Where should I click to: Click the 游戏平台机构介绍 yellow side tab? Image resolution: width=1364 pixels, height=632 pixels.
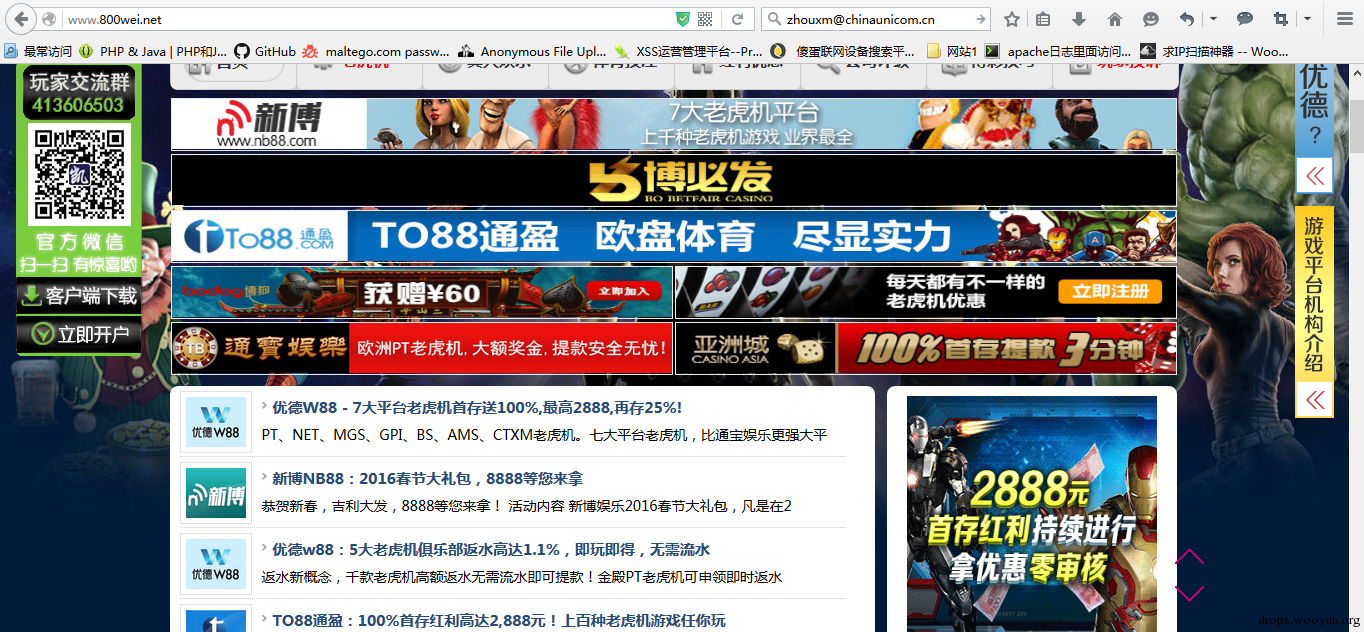[1314, 294]
